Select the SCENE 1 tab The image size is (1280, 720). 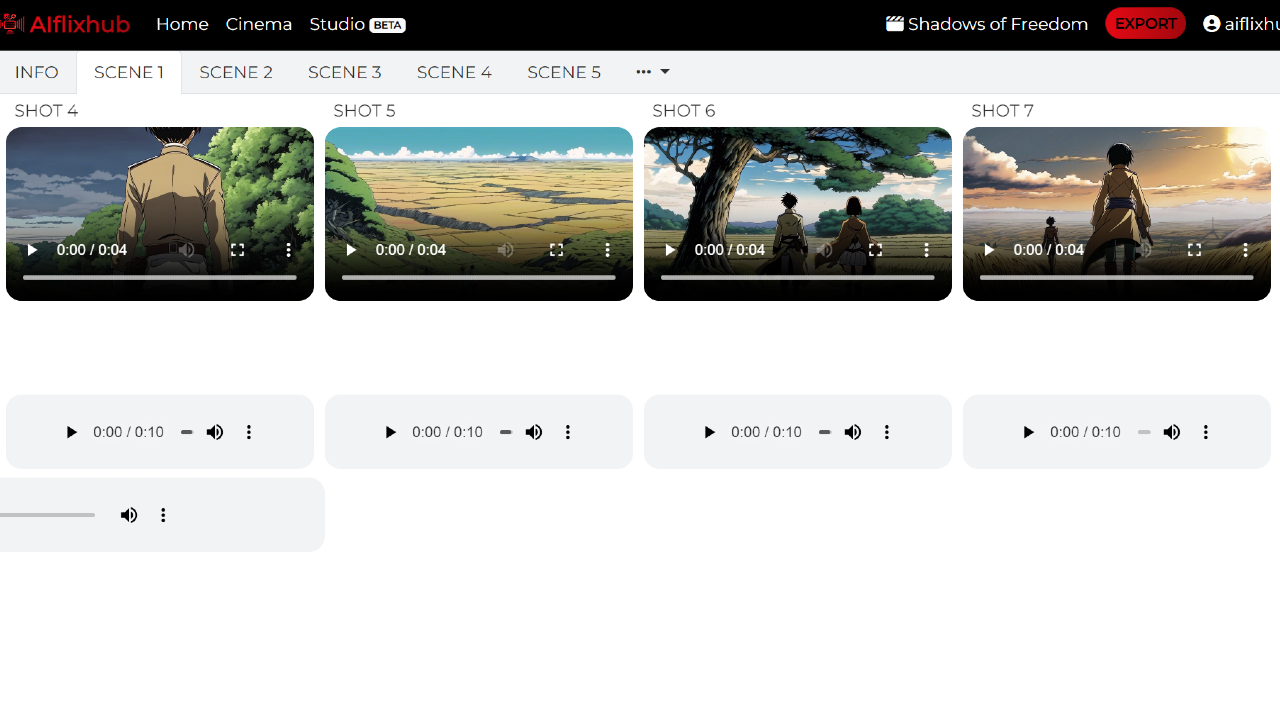click(x=129, y=72)
